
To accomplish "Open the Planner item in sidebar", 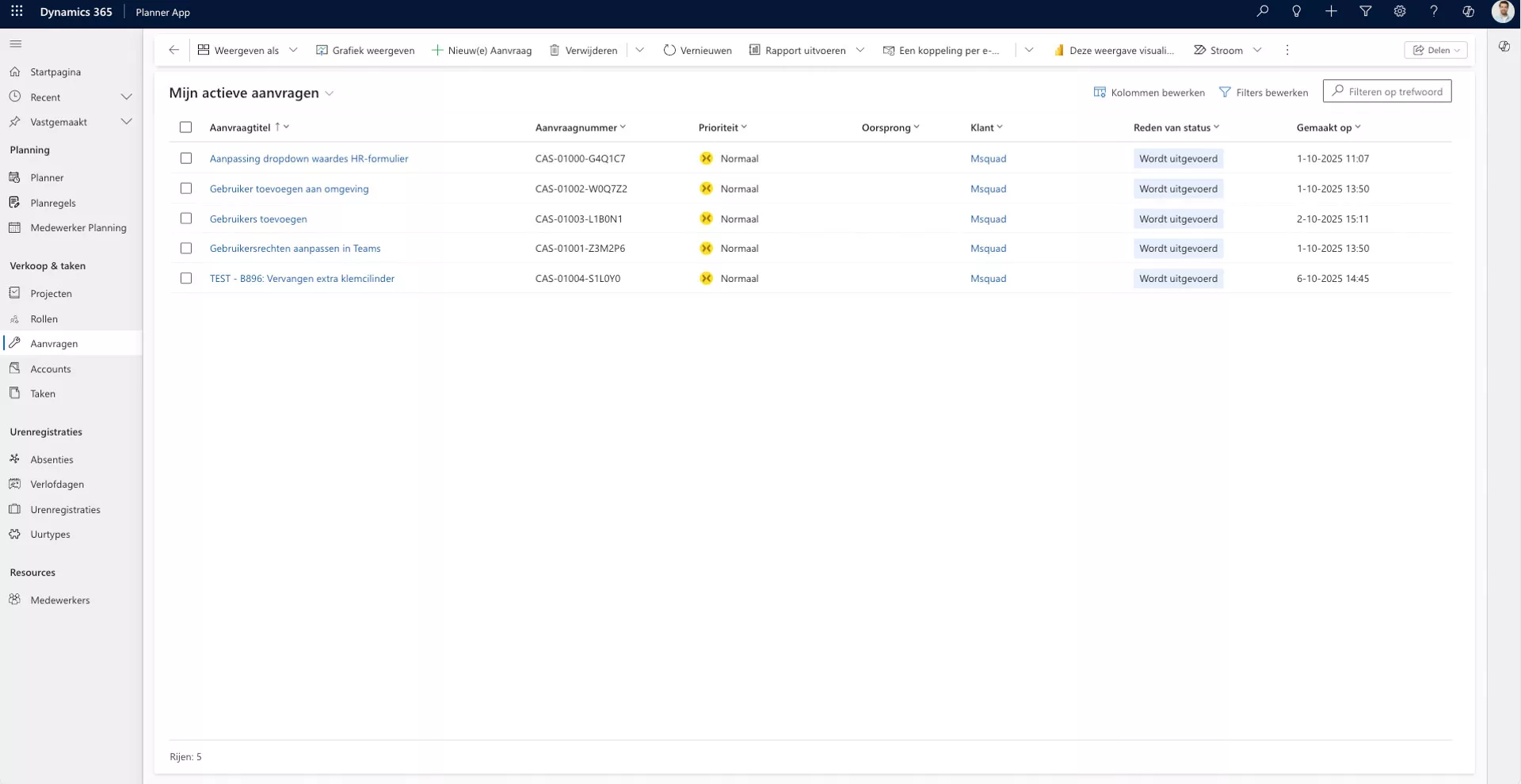I will 47,177.
